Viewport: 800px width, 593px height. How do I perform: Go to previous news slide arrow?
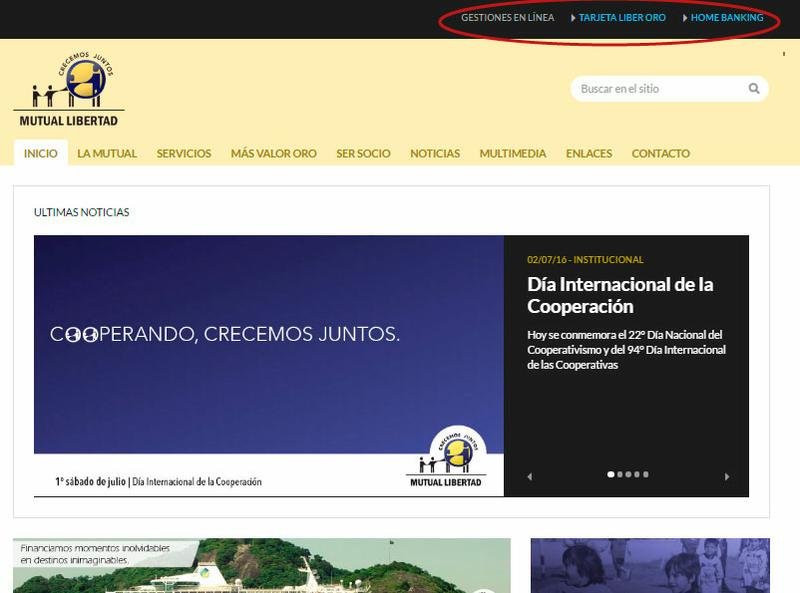click(x=530, y=477)
